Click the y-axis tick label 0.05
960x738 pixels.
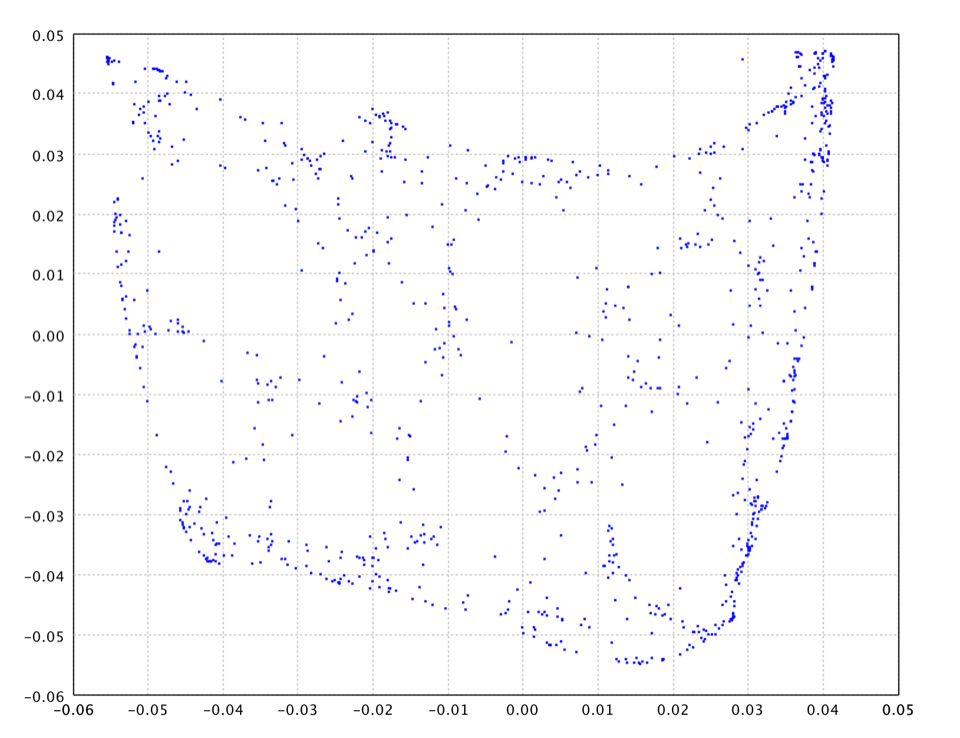click(48, 36)
